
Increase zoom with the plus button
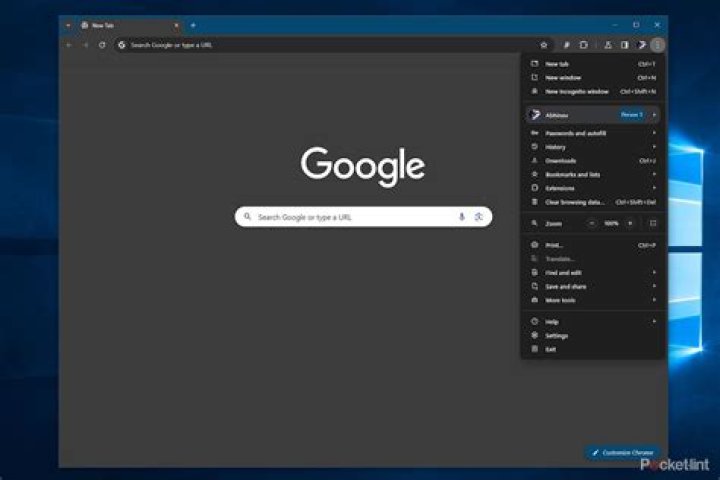click(630, 224)
